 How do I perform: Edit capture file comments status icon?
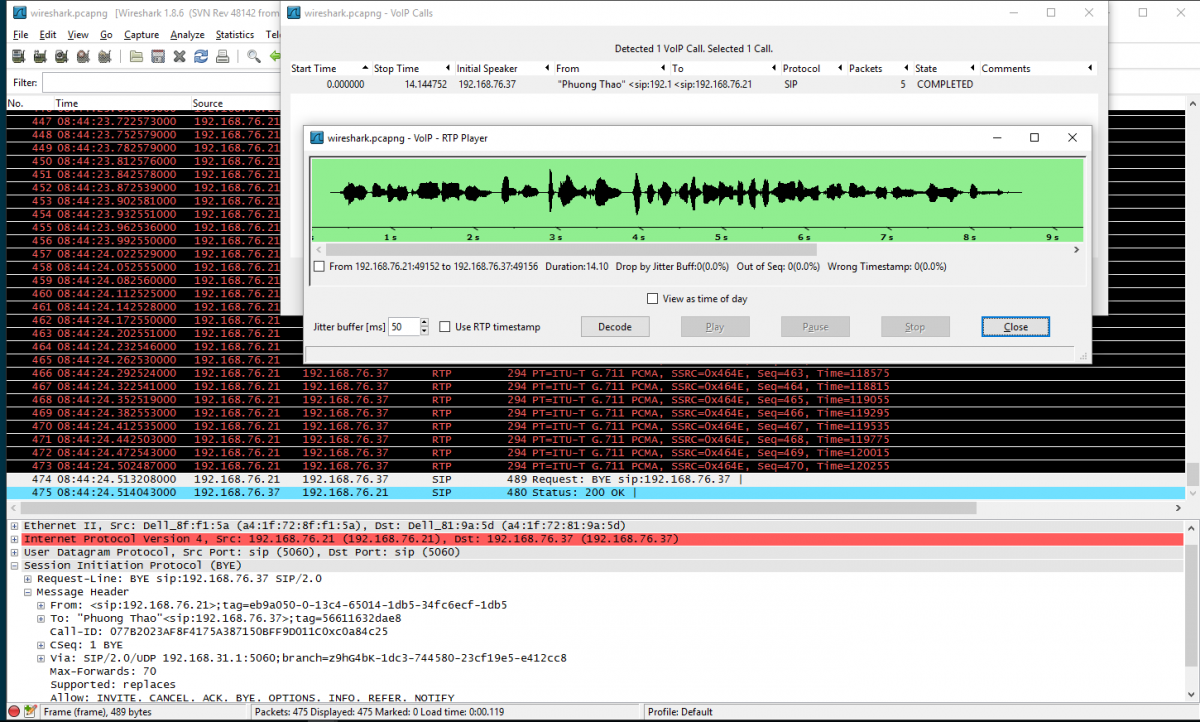coord(30,712)
